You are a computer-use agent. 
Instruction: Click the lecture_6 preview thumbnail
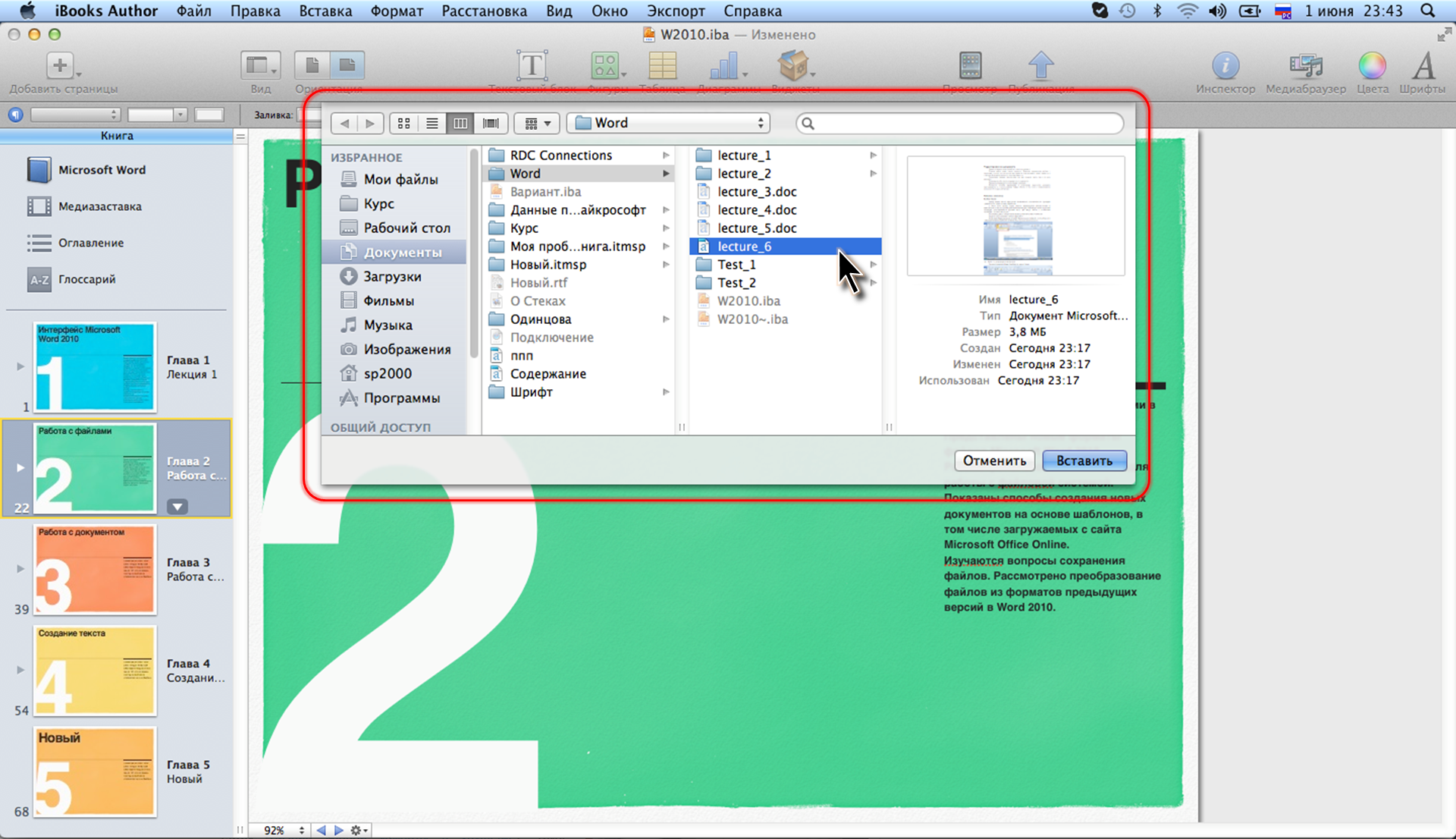click(x=1016, y=216)
